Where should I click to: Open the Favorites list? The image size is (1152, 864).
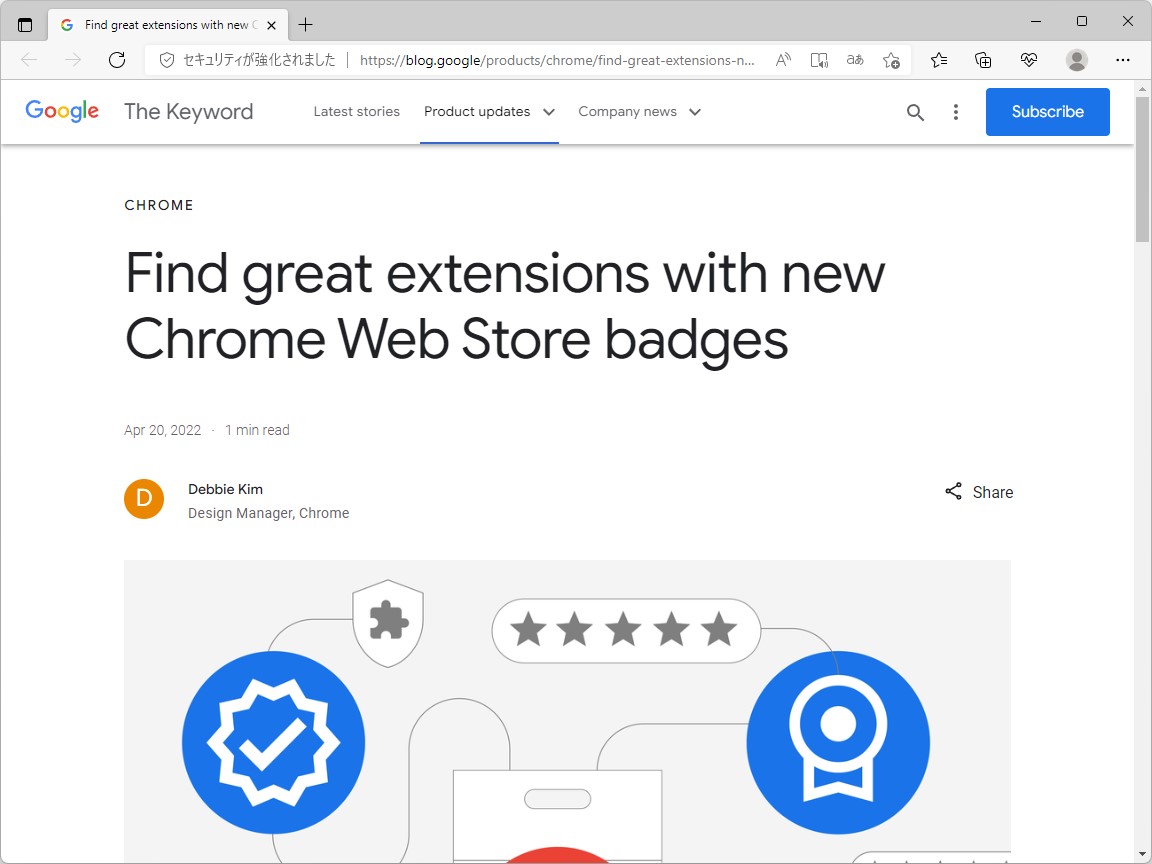click(x=939, y=60)
